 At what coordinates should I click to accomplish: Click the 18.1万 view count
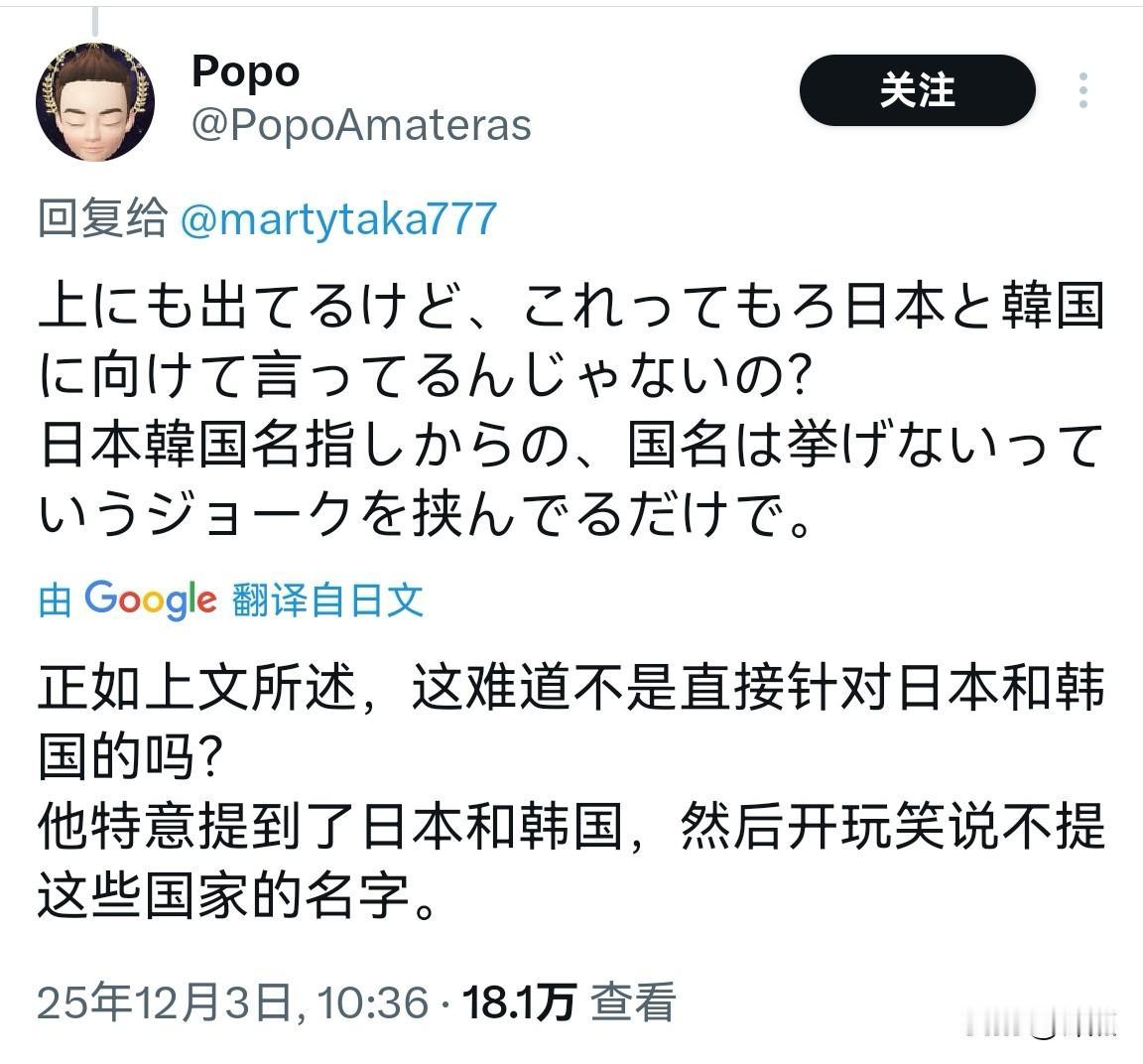click(519, 1002)
